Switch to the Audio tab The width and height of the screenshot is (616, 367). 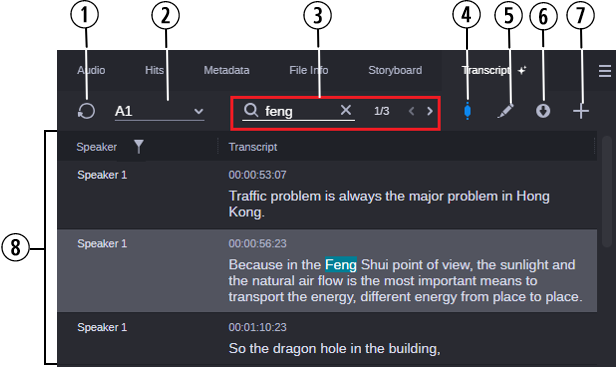point(91,70)
